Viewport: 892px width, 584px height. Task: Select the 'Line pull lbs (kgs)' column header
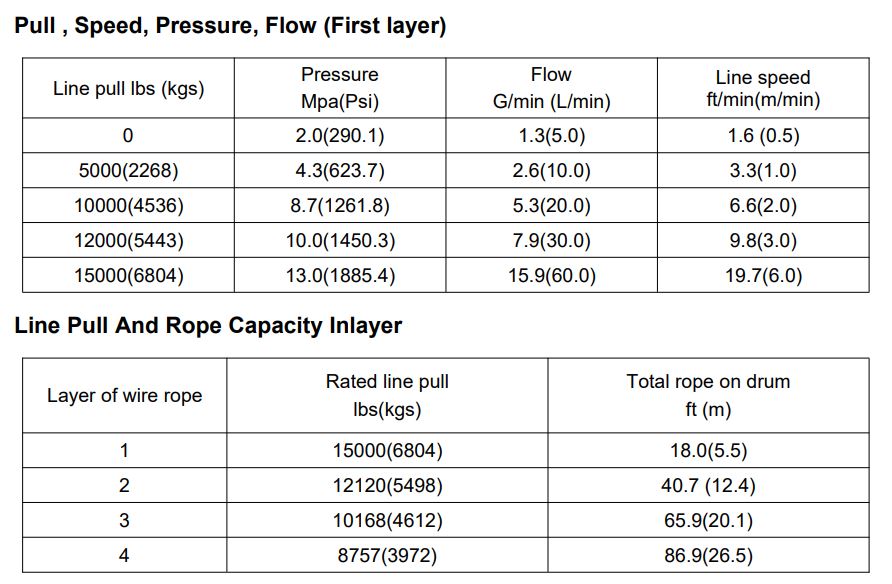pos(128,89)
